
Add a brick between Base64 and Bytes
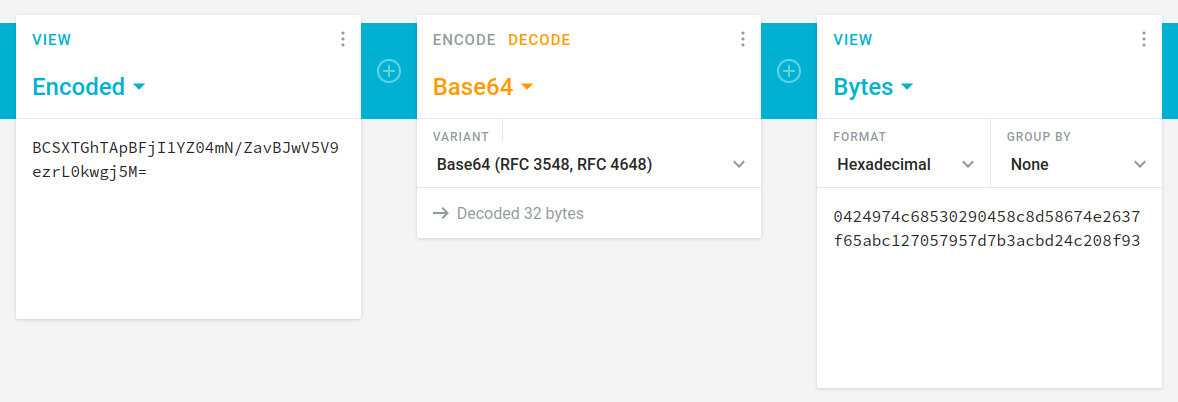pos(789,71)
